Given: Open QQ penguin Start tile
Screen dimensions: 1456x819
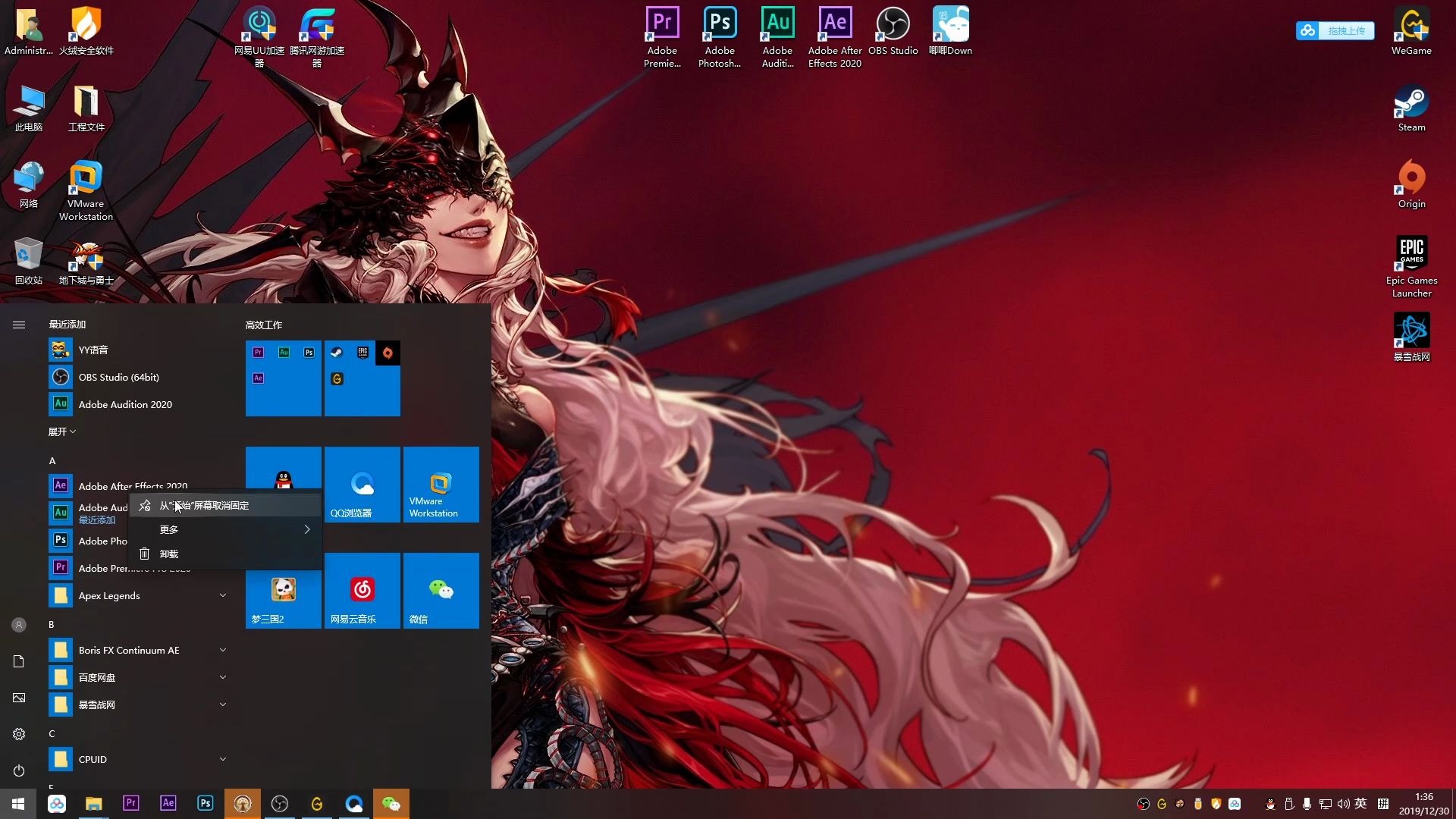Looking at the screenshot, I should pos(284,469).
